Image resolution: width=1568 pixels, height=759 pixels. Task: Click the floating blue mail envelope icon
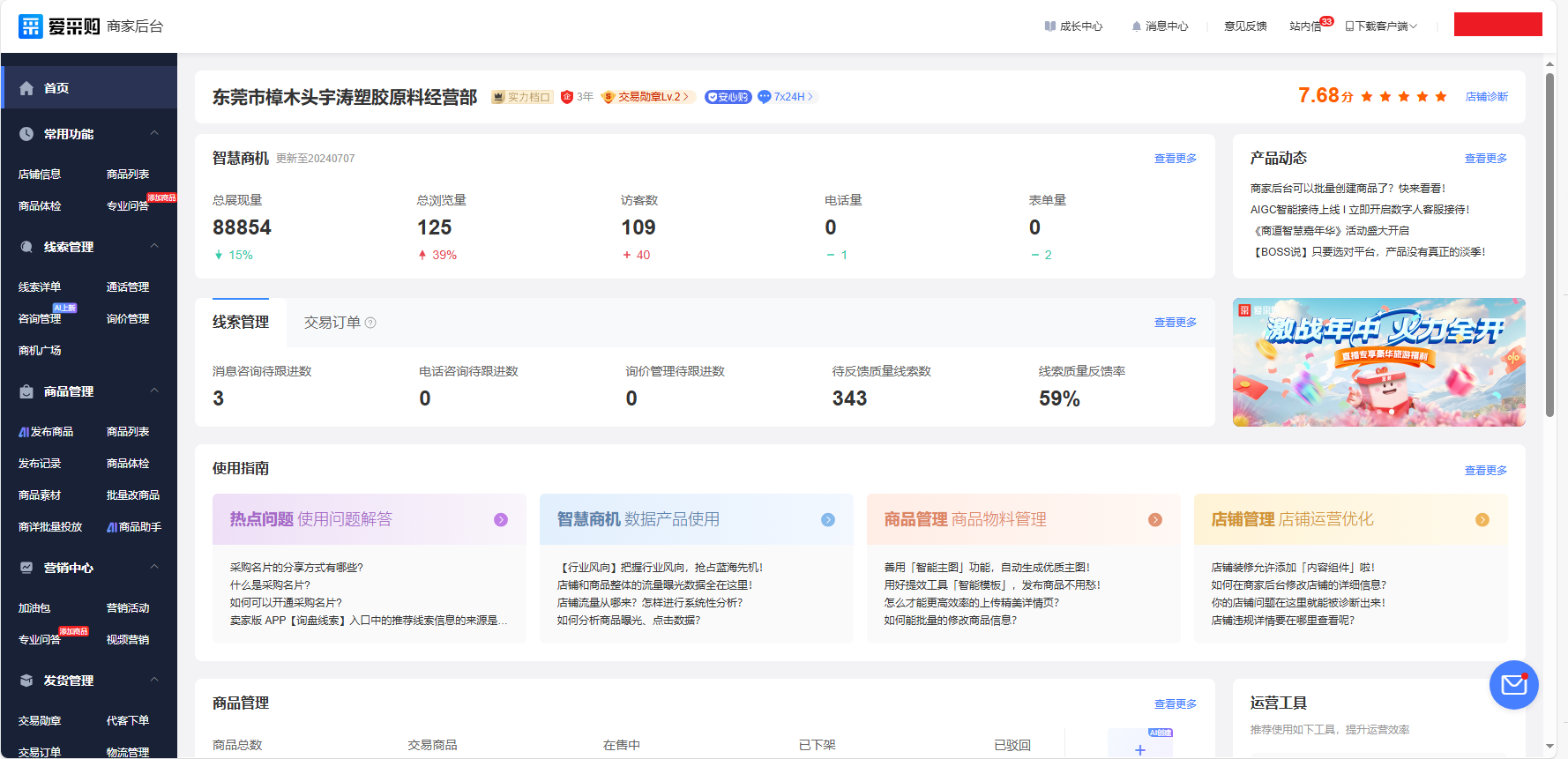[x=1513, y=685]
